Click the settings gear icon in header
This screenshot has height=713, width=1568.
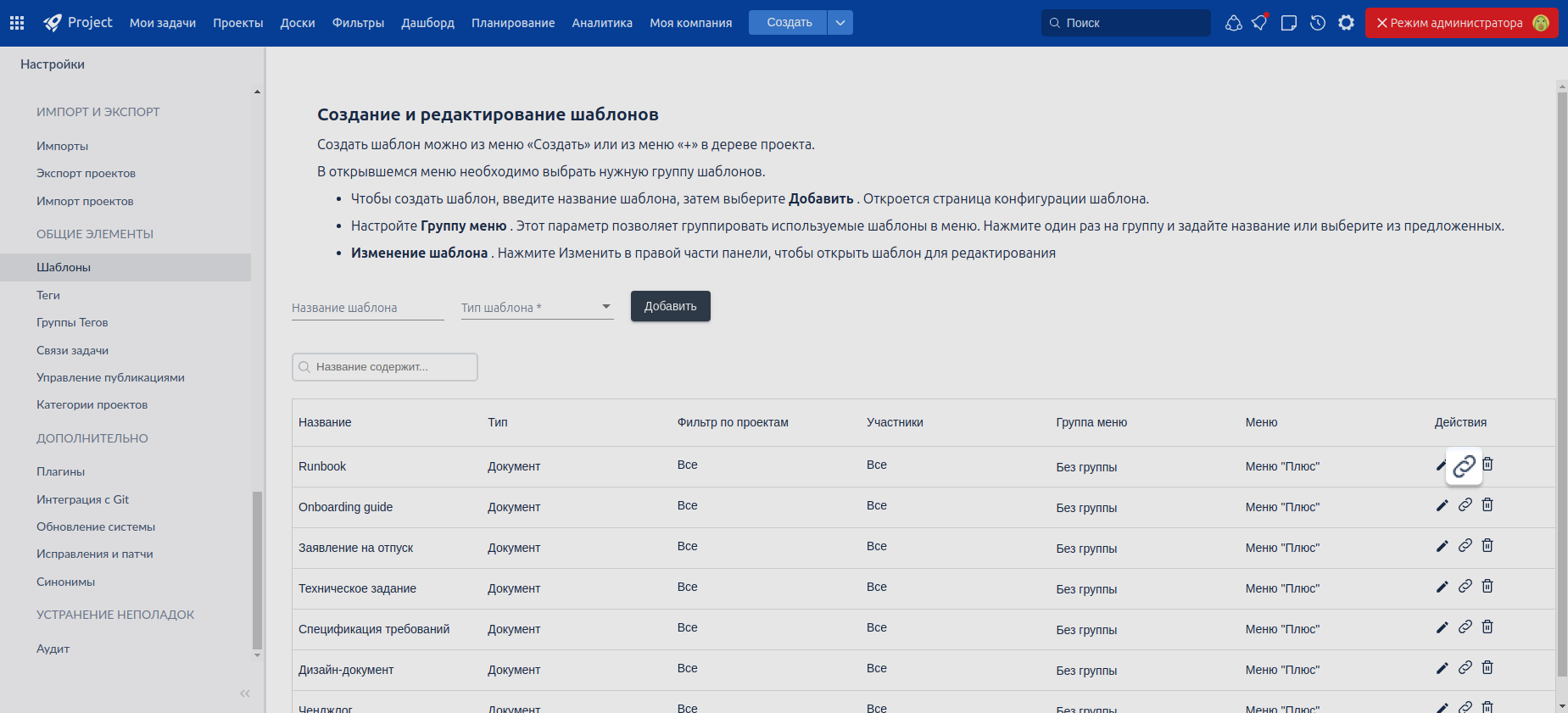1346,23
